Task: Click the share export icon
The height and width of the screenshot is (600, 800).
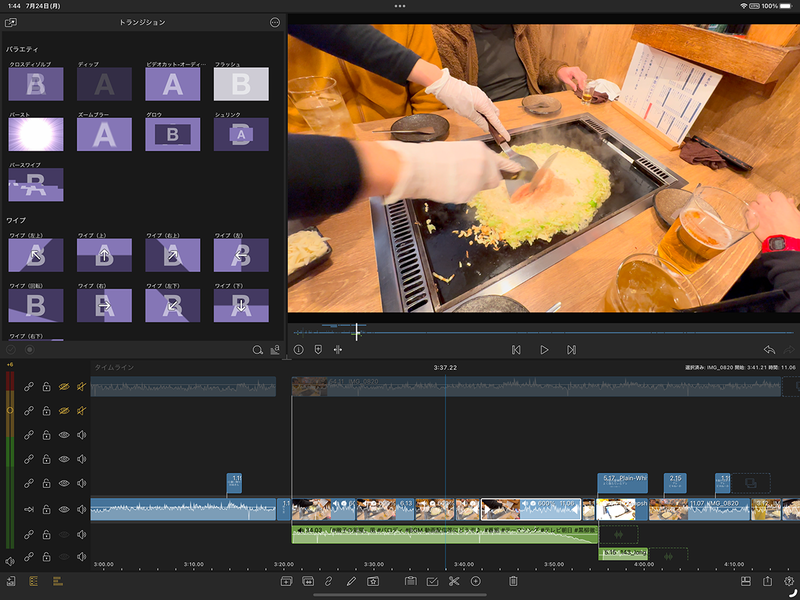Action: (767, 581)
